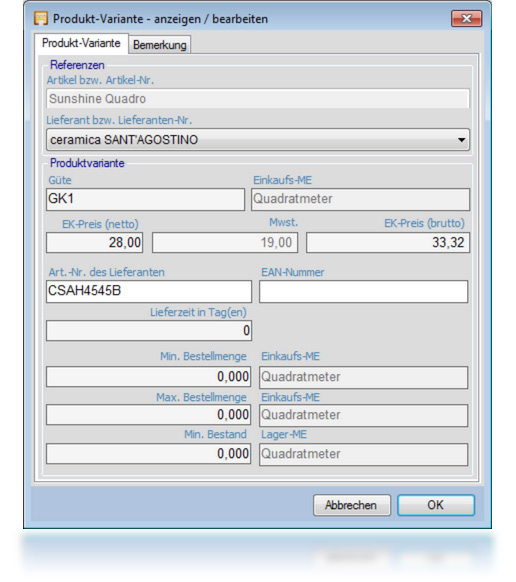Viewport: 516px width, 582px height.
Task: Click the dialog title bar icon
Action: point(41,18)
